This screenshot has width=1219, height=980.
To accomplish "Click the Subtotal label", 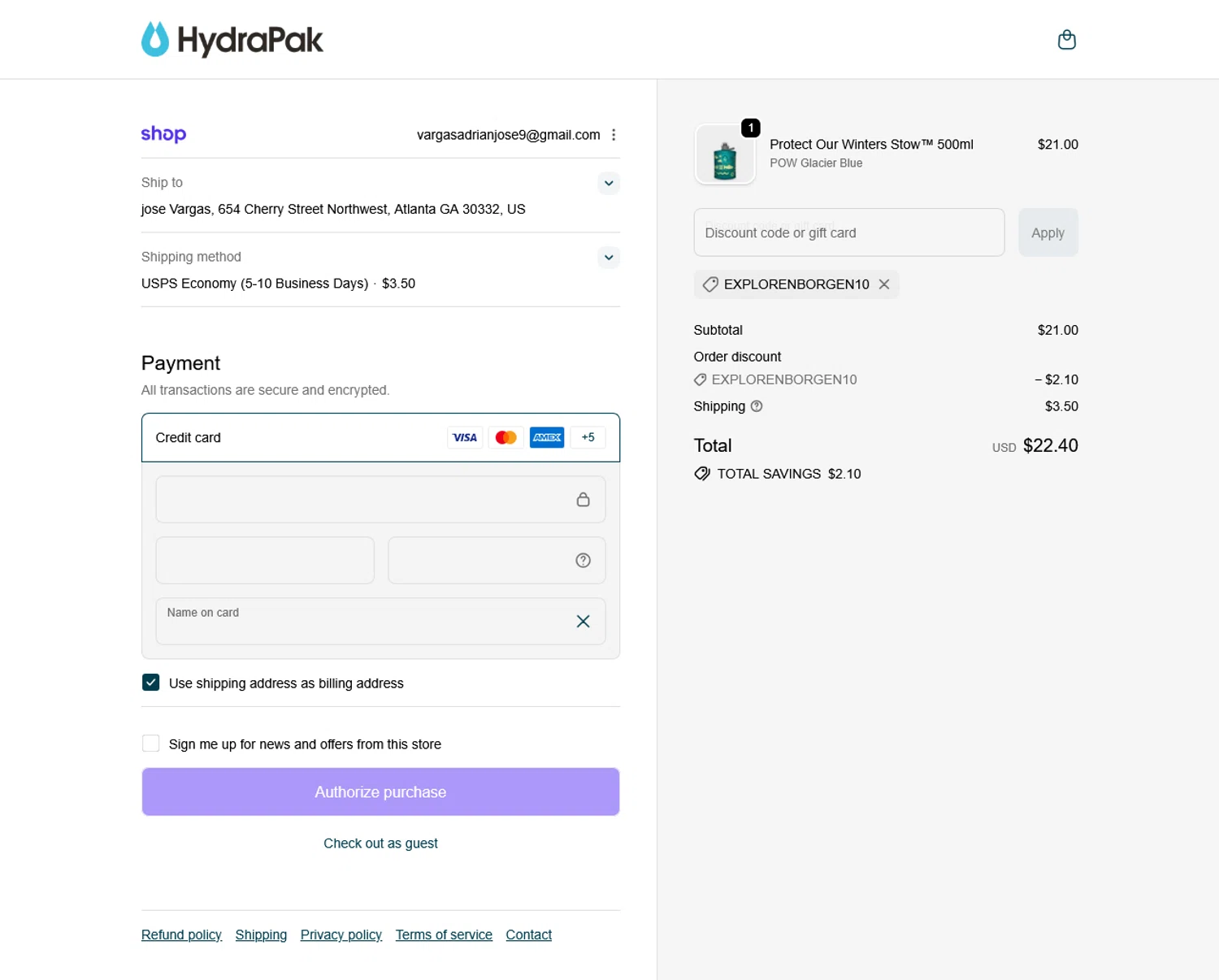I will pyautogui.click(x=718, y=330).
